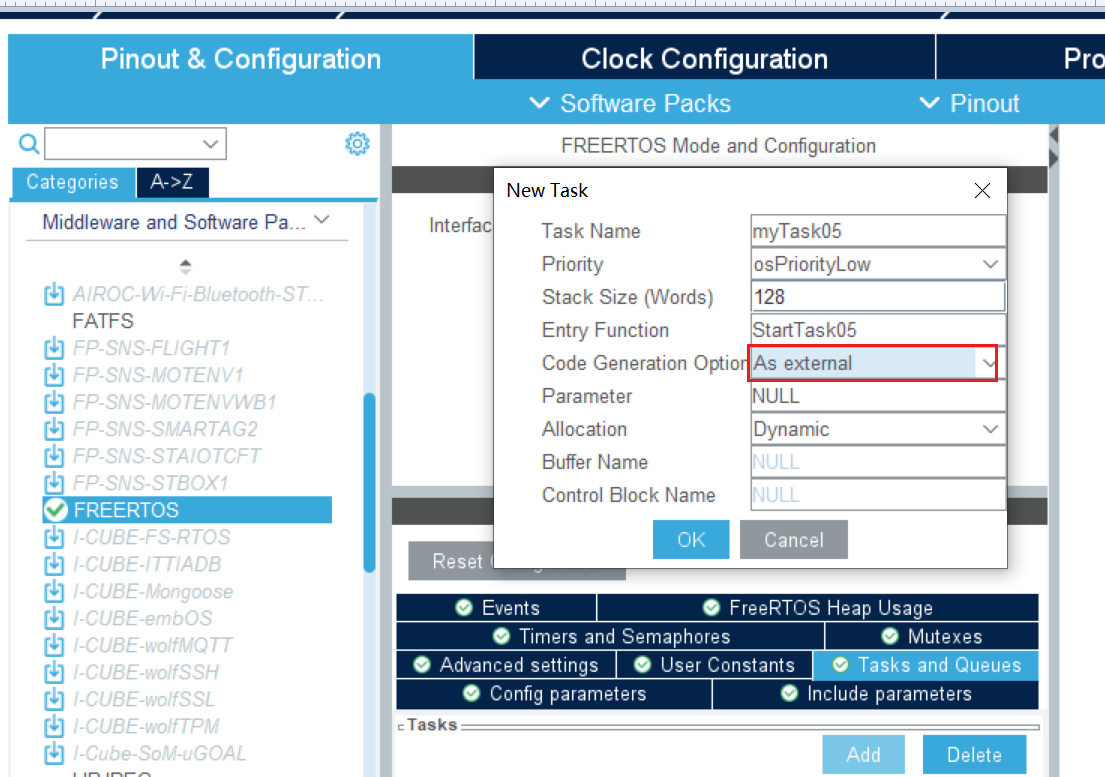Open the search box dropdown arrow
Image resolution: width=1105 pixels, height=777 pixels.
click(210, 144)
